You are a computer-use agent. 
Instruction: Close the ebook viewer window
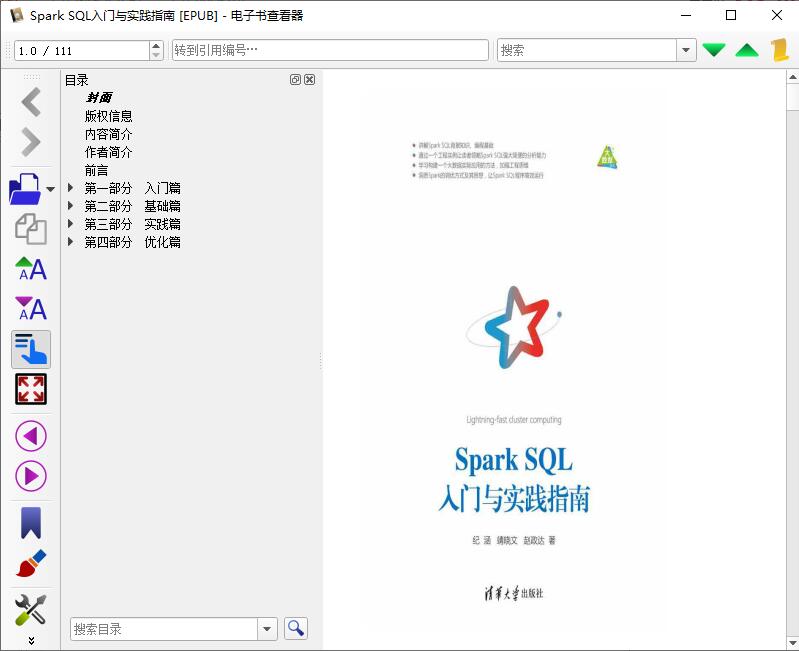776,15
